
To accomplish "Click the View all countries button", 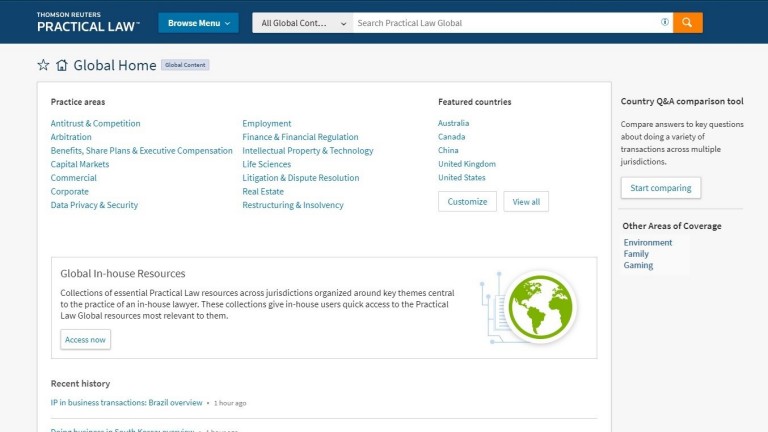I will pyautogui.click(x=526, y=202).
